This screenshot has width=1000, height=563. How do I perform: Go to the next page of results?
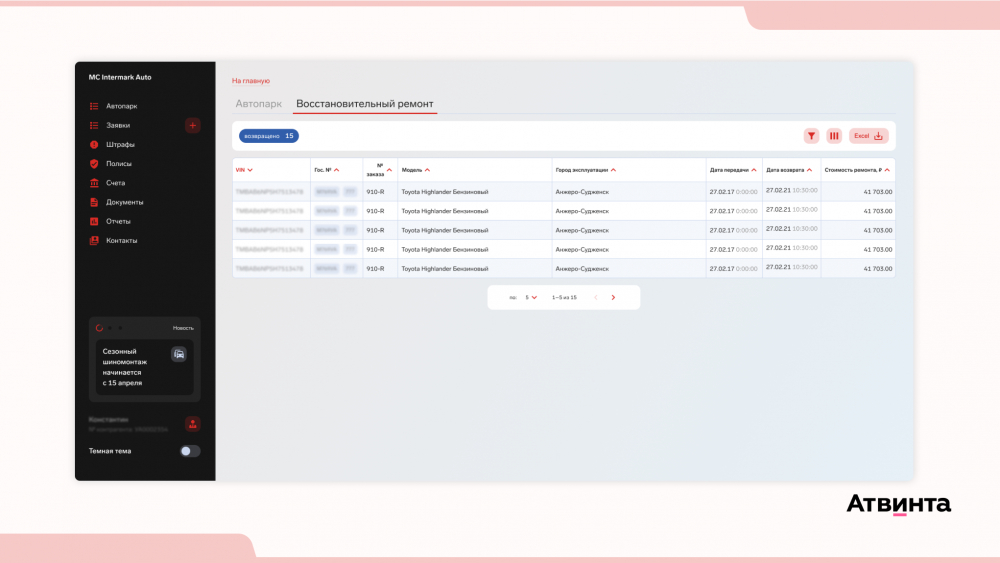[614, 297]
